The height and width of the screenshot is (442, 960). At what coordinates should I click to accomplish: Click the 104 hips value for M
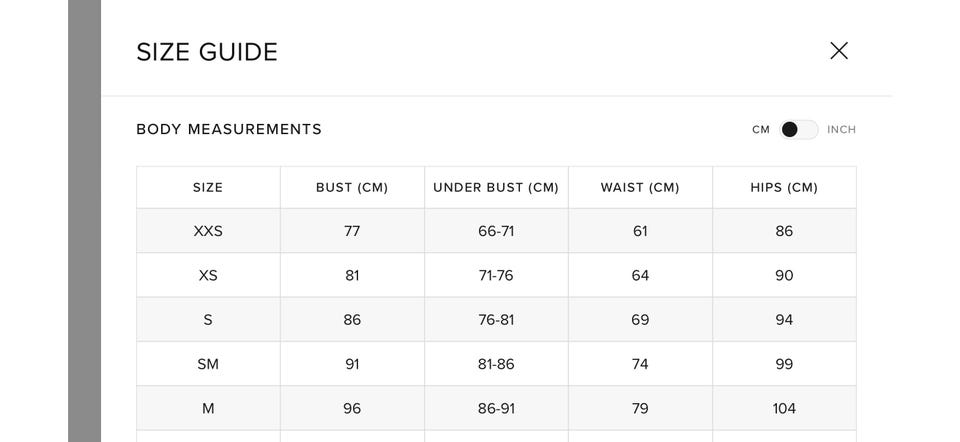(x=784, y=408)
